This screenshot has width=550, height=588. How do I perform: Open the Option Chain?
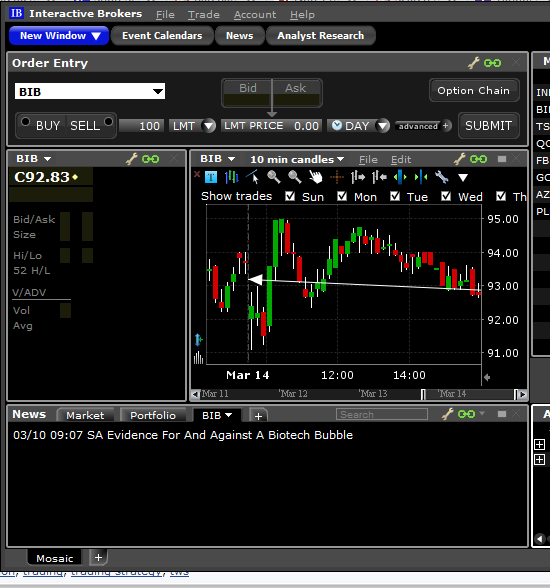coord(474,90)
